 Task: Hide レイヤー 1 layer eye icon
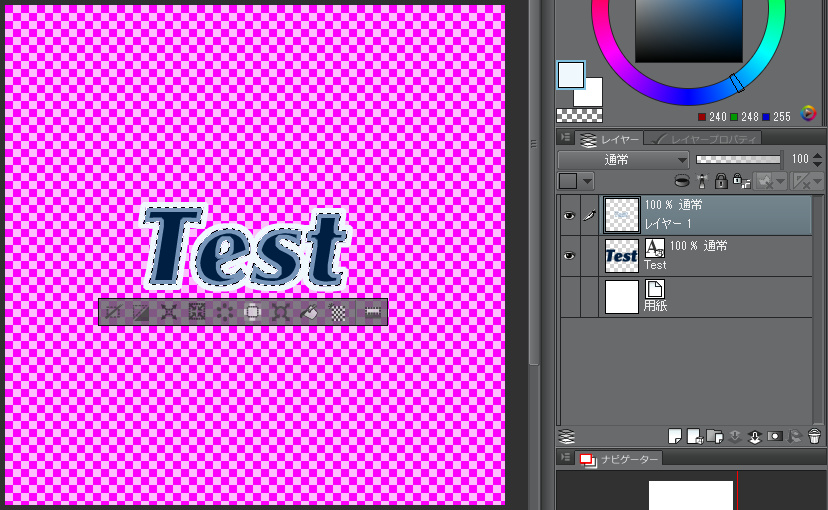569,215
